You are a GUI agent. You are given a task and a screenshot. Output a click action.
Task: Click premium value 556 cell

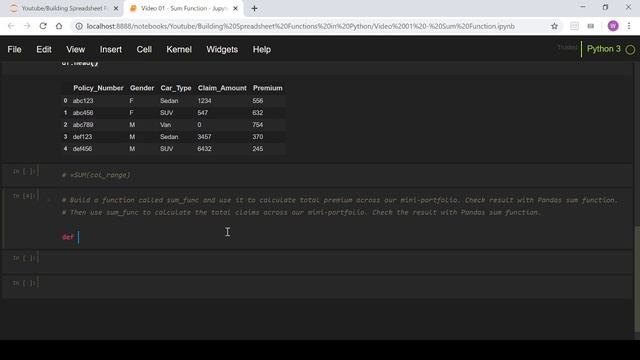258,100
